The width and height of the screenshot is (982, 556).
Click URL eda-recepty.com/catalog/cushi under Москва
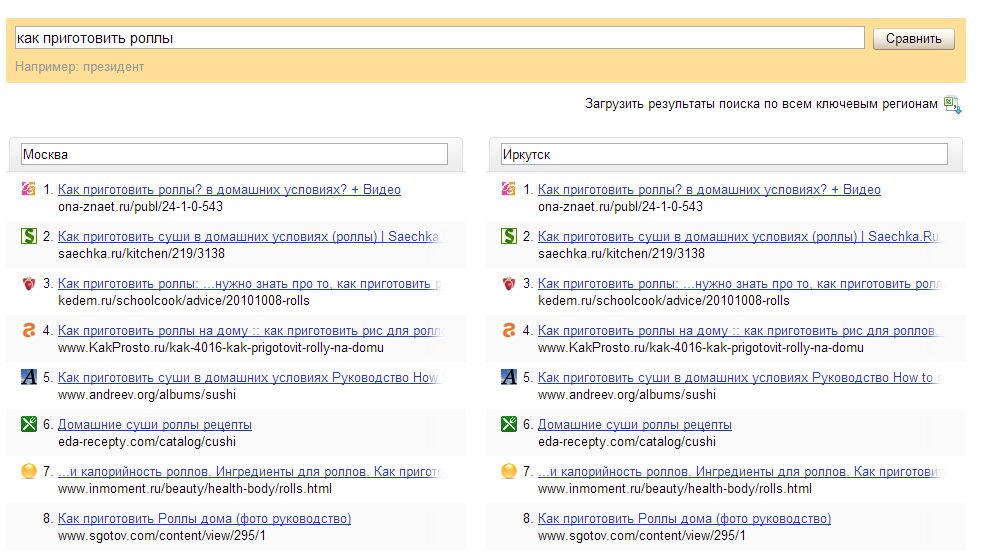point(147,441)
